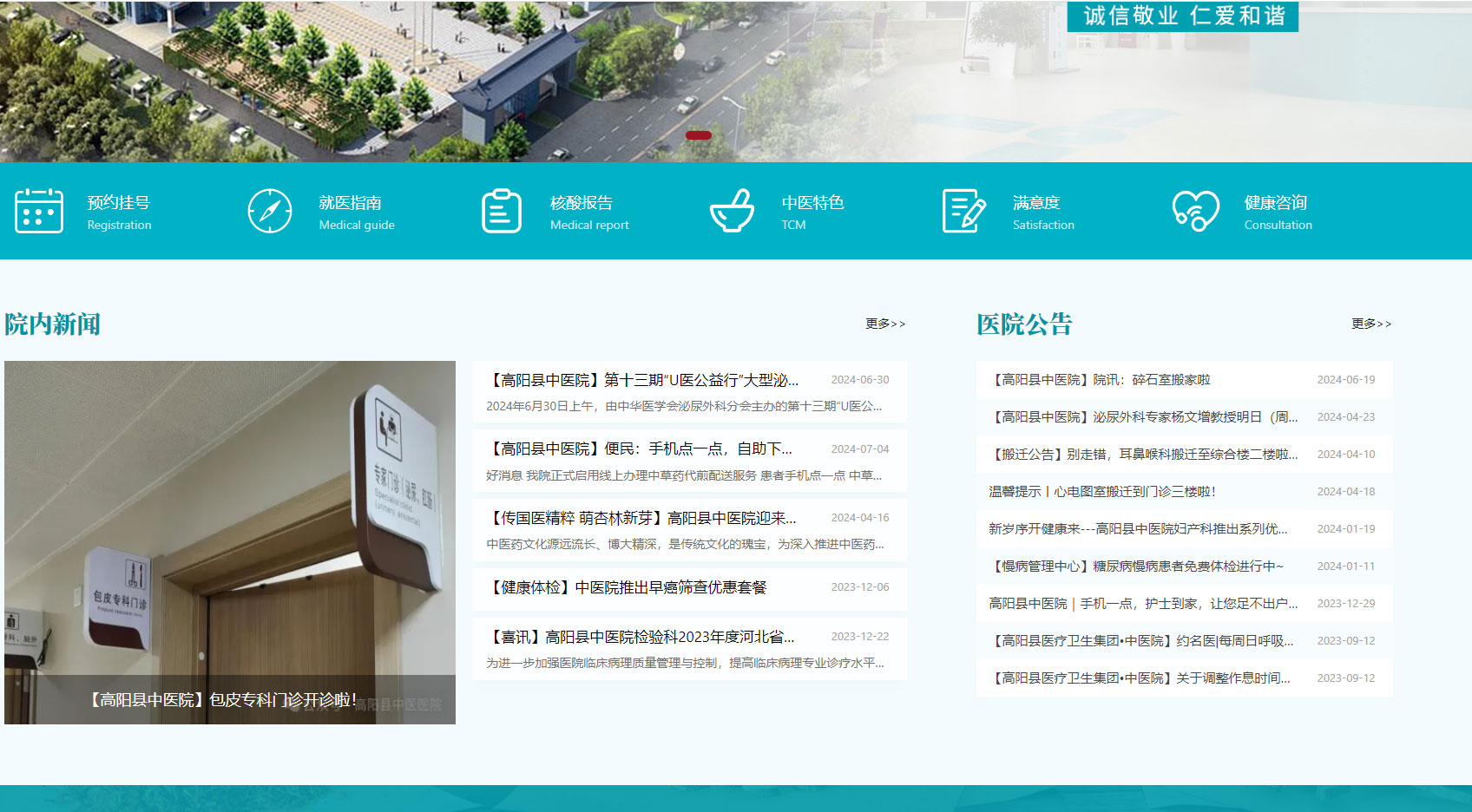Select the red carousel slide indicator
1472x812 pixels.
(x=699, y=135)
